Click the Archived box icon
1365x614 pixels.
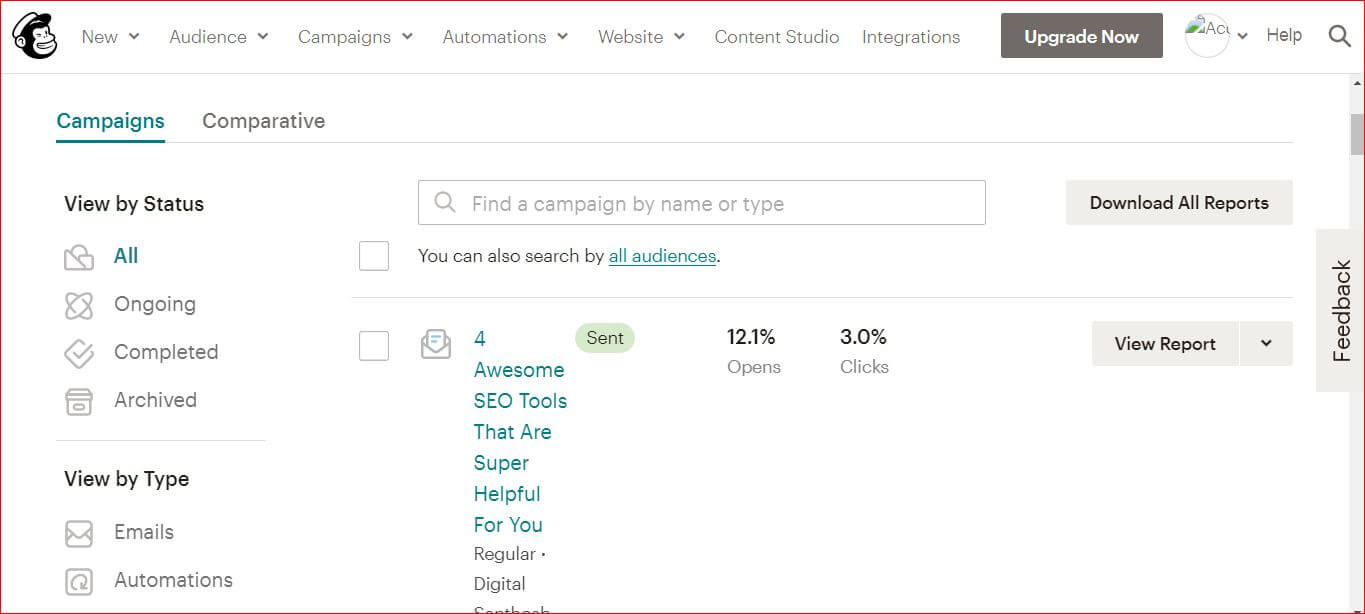[79, 401]
